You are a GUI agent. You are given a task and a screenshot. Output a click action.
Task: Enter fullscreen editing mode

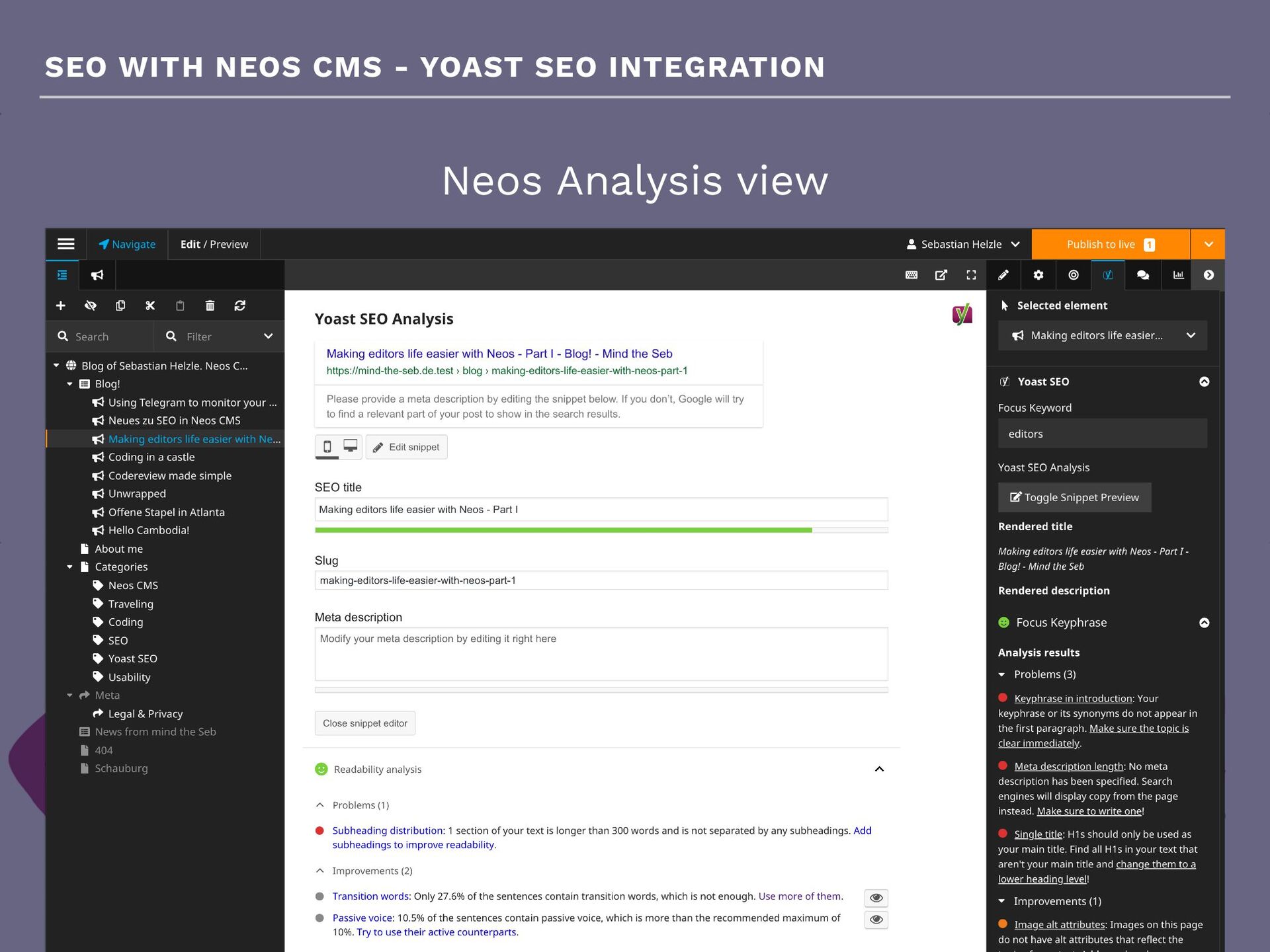tap(971, 275)
